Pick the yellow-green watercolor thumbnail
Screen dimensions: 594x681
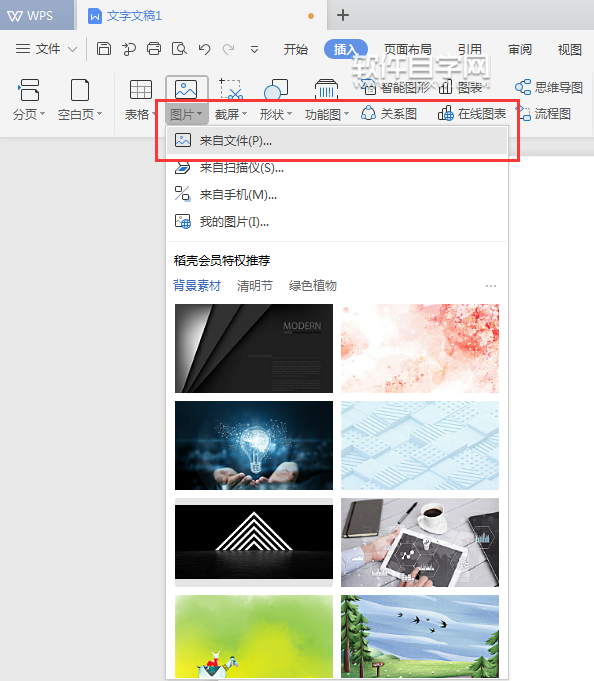[x=254, y=637]
